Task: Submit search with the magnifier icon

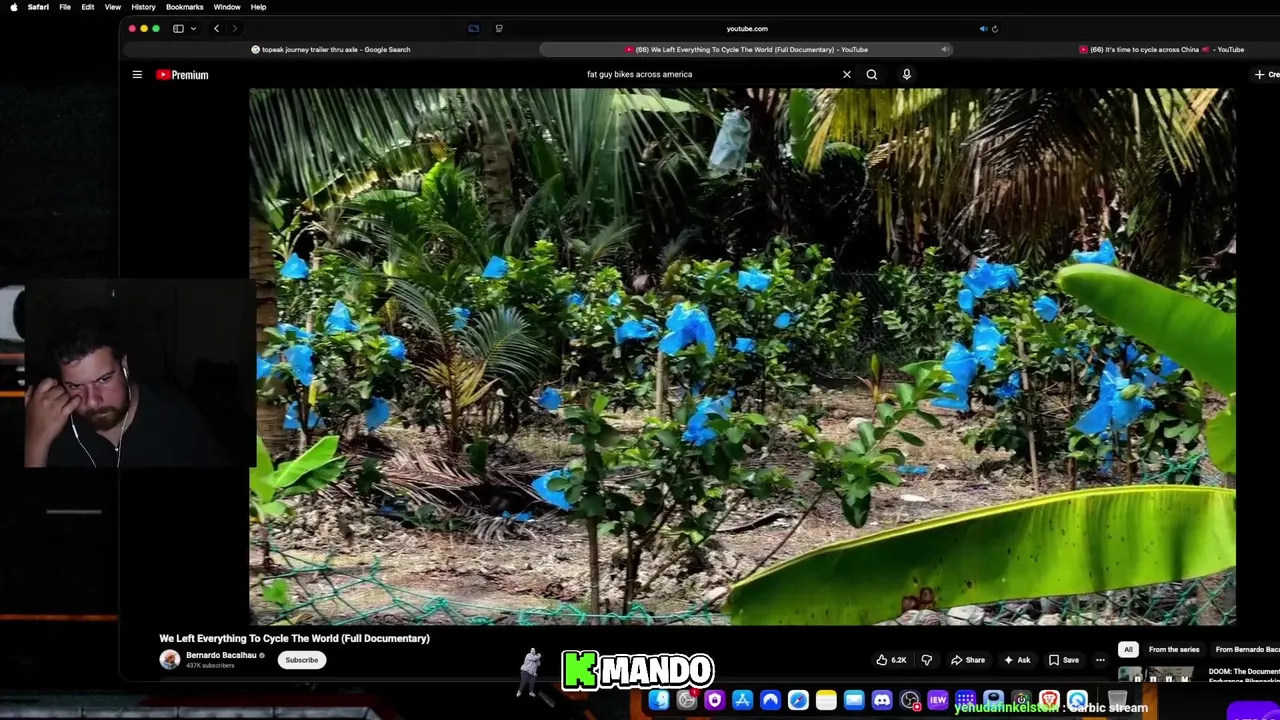Action: 872,74
